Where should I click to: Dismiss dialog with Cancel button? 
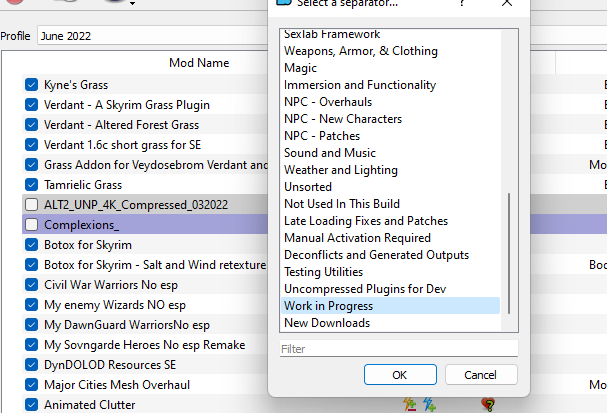481,375
